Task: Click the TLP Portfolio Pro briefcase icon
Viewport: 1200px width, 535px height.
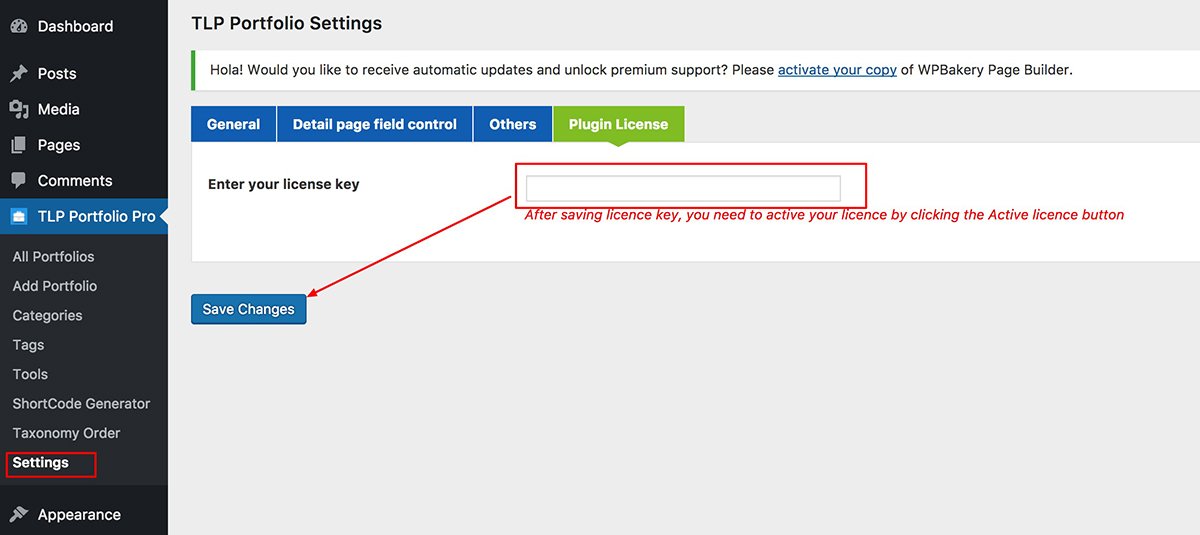Action: 18,216
